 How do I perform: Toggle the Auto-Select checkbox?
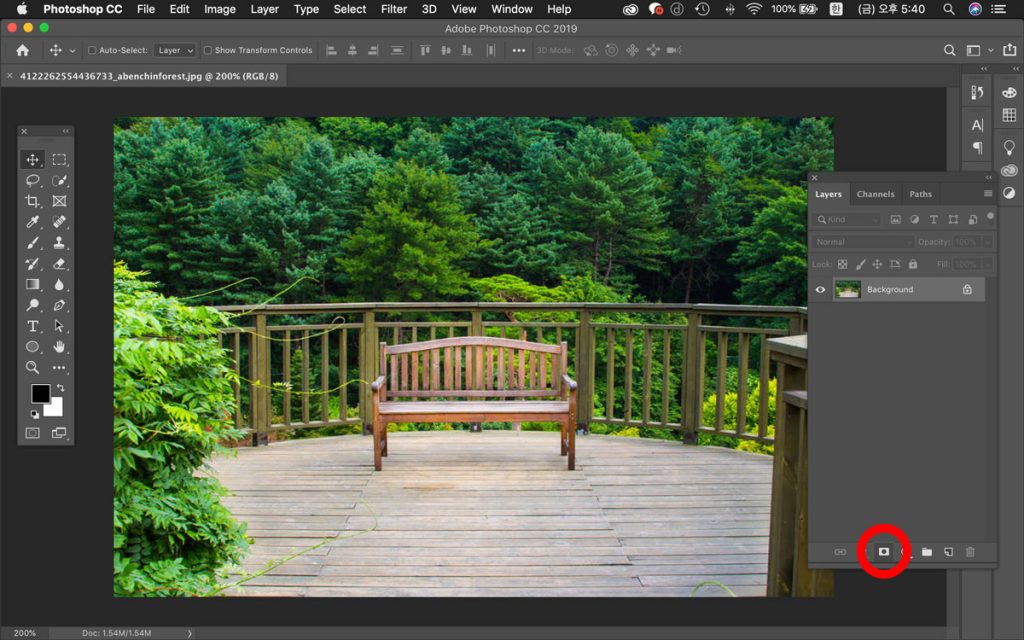coord(92,50)
